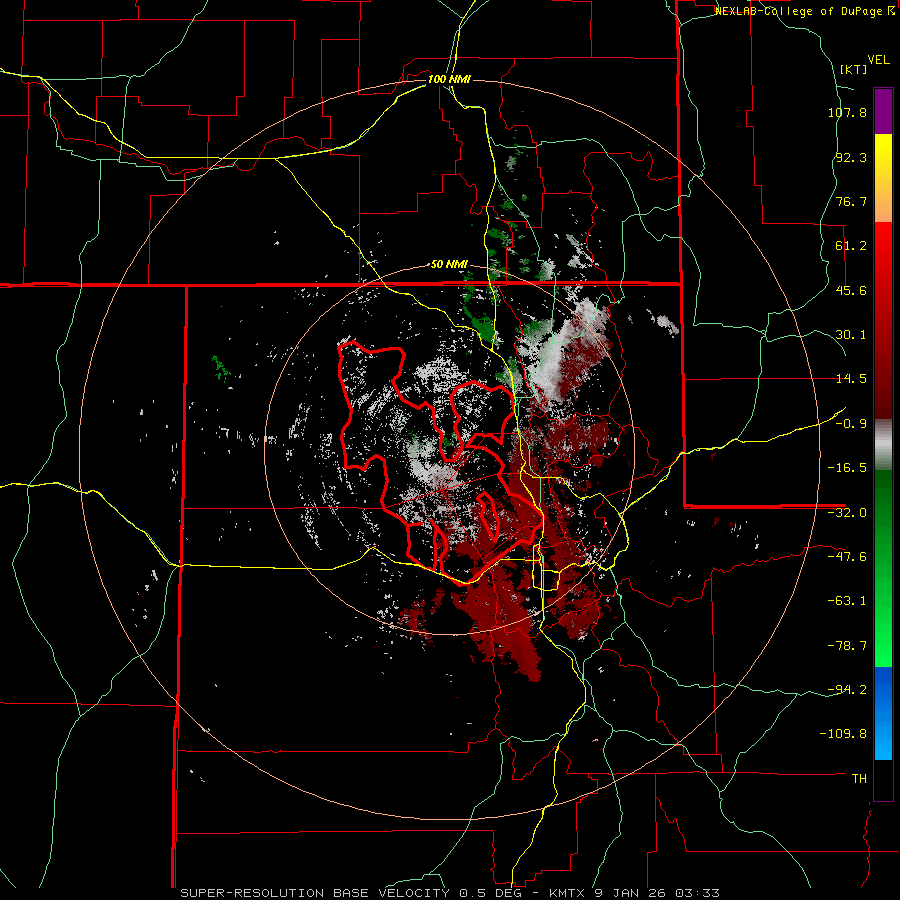Click the 61.2 legend value
The height and width of the screenshot is (900, 900).
point(851,246)
